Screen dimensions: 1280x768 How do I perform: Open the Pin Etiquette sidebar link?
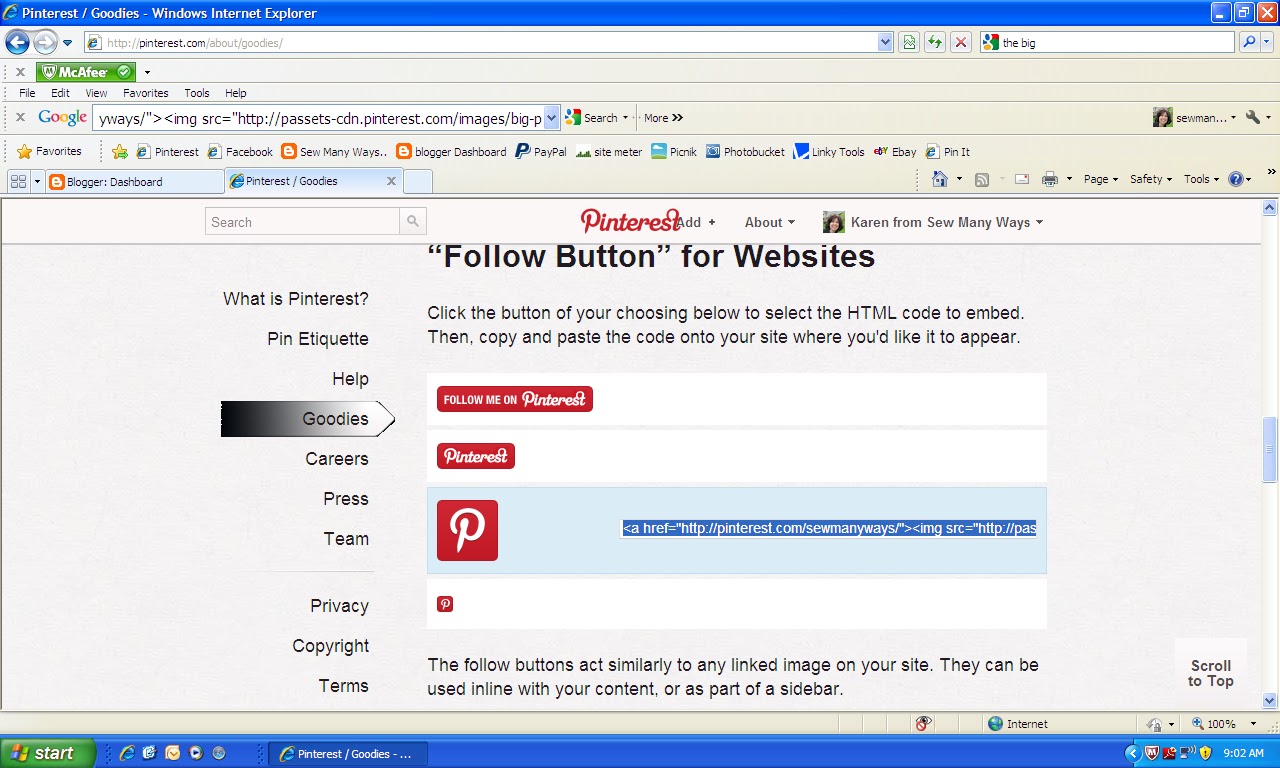(318, 339)
